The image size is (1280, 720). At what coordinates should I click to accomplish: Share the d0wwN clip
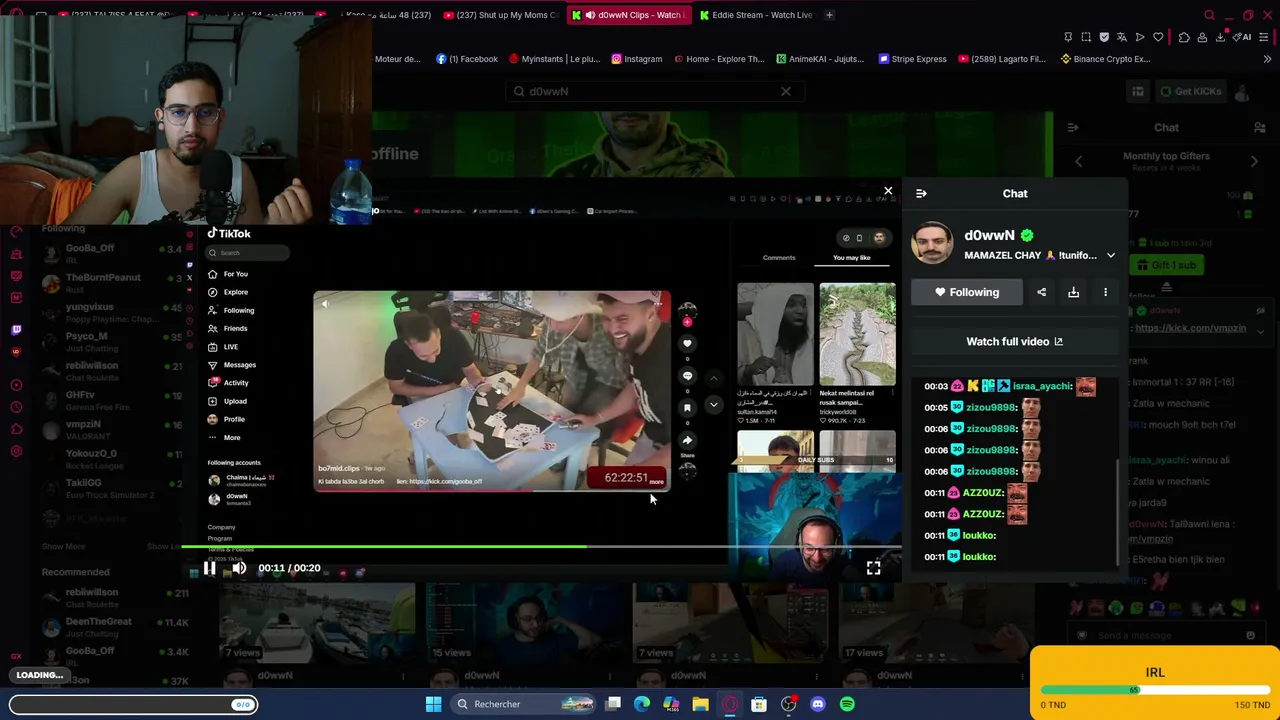[1041, 292]
